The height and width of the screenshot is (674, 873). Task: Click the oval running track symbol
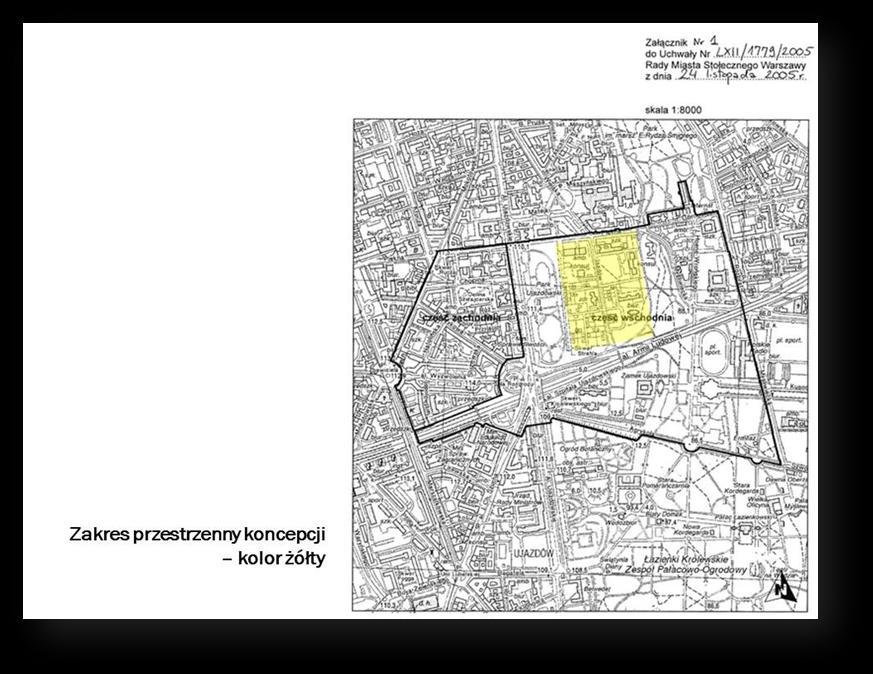point(713,353)
